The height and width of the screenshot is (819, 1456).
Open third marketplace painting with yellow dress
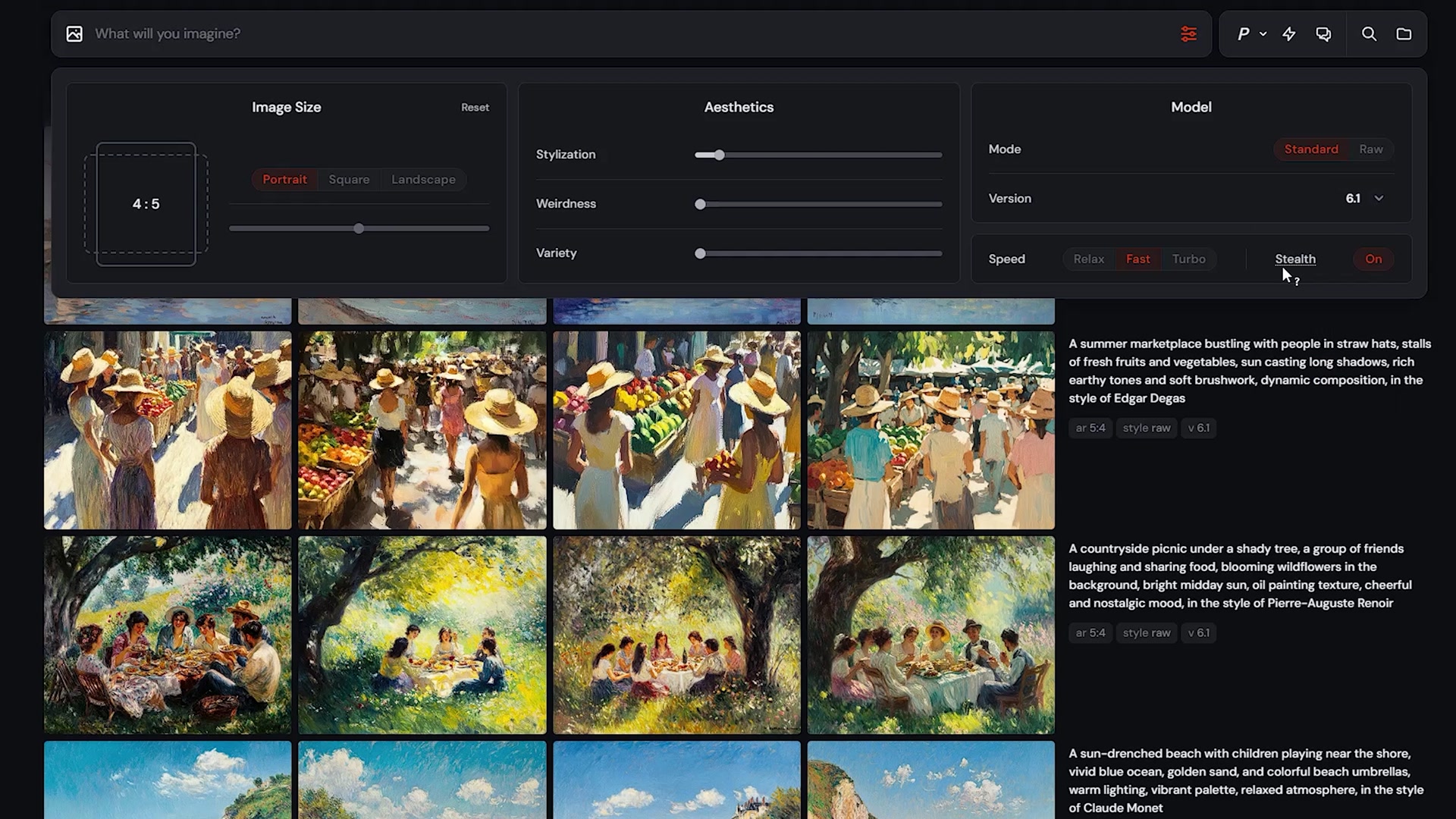click(676, 430)
